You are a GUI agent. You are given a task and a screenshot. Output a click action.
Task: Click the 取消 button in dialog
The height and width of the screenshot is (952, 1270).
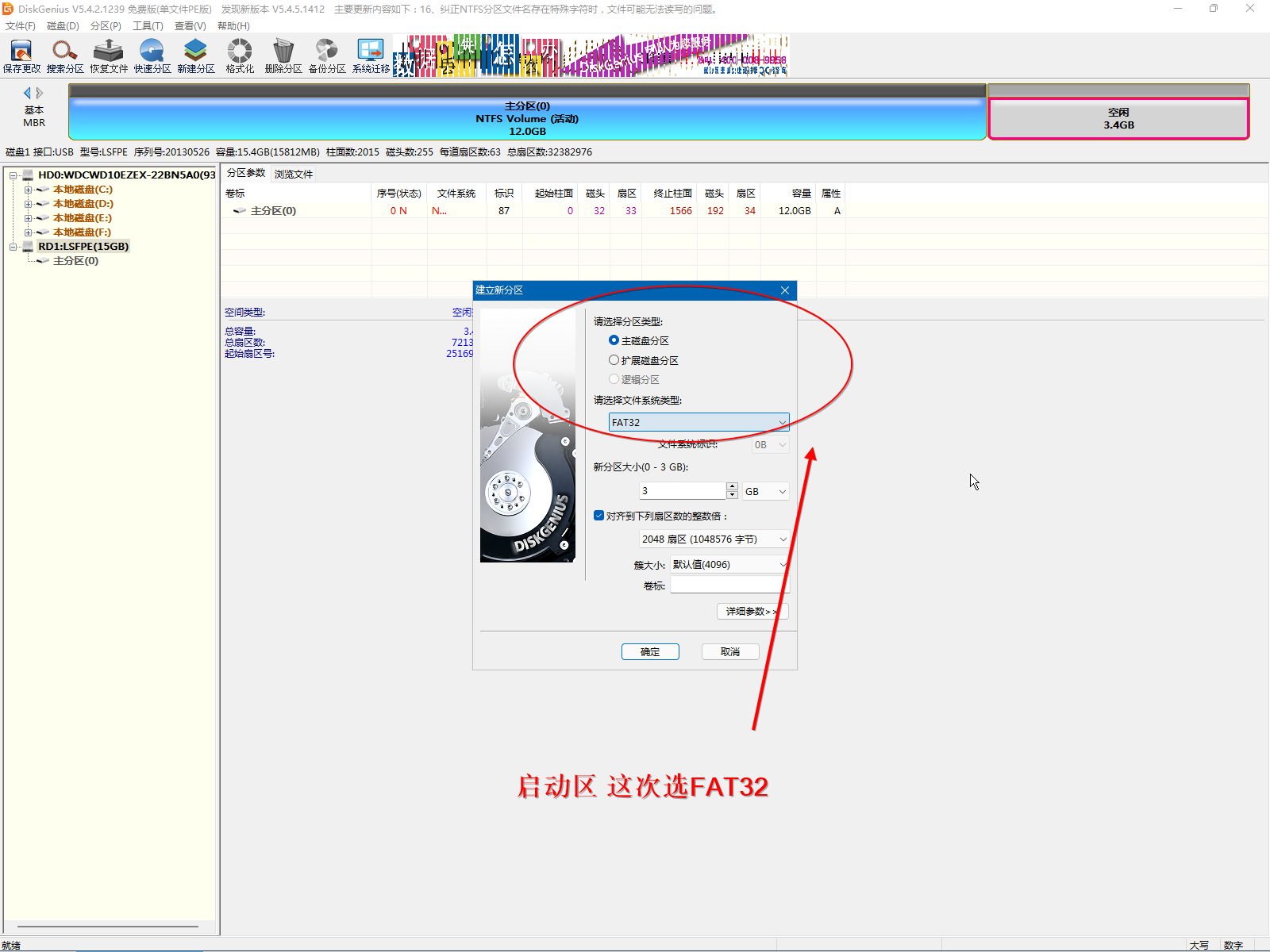tap(730, 652)
